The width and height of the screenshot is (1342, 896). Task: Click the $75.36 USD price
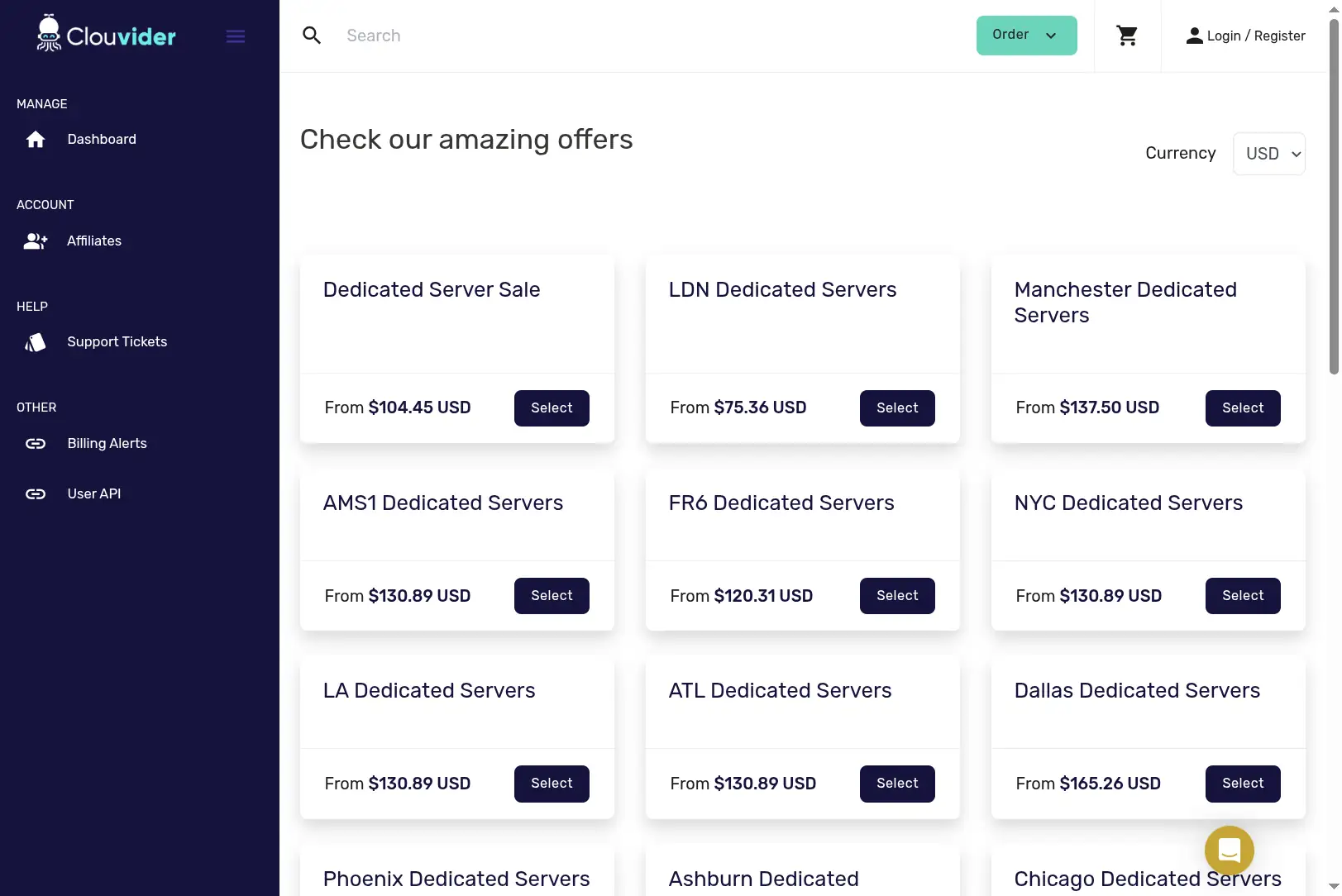point(760,407)
